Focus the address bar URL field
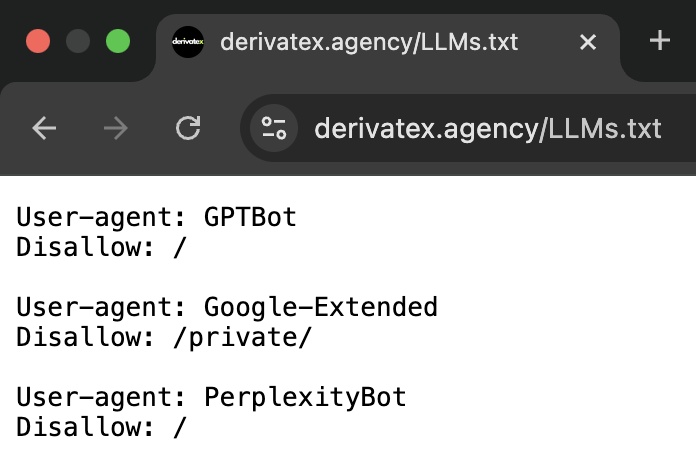The image size is (696, 464). [x=487, y=128]
